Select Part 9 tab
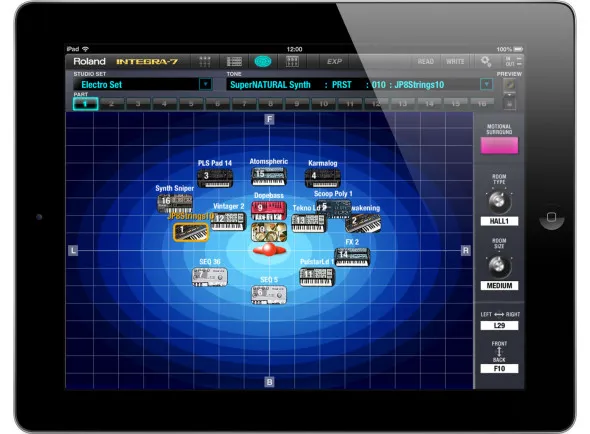The height and width of the screenshot is (434, 590). point(297,104)
